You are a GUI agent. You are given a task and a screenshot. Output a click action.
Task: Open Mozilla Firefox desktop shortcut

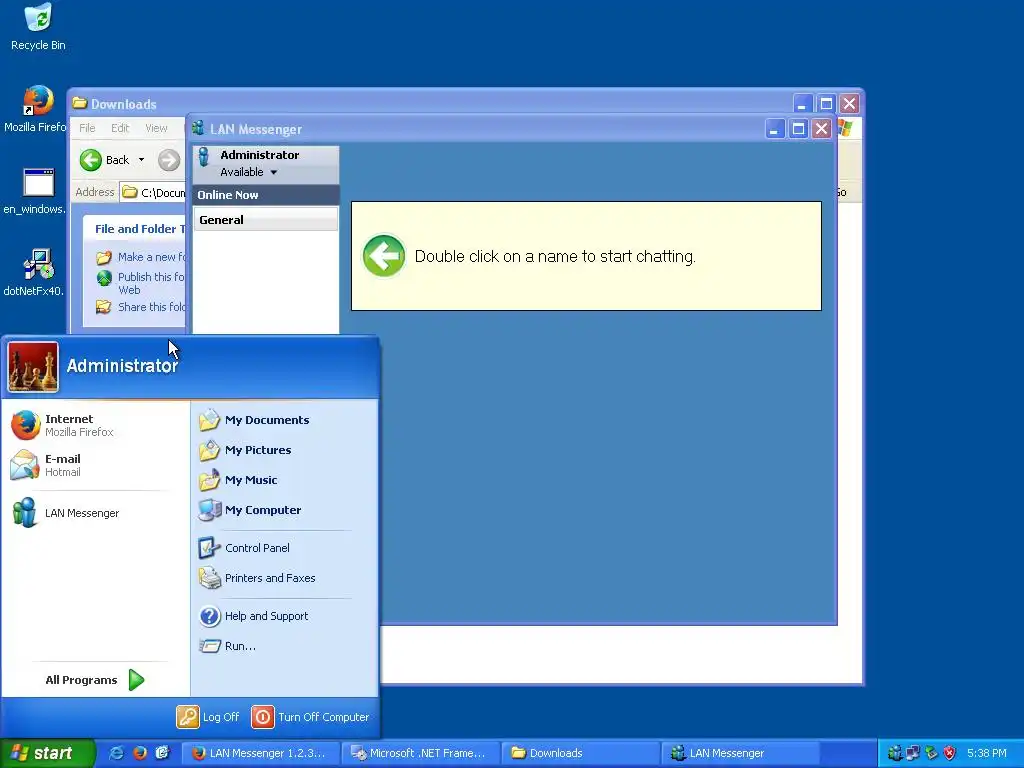point(37,110)
